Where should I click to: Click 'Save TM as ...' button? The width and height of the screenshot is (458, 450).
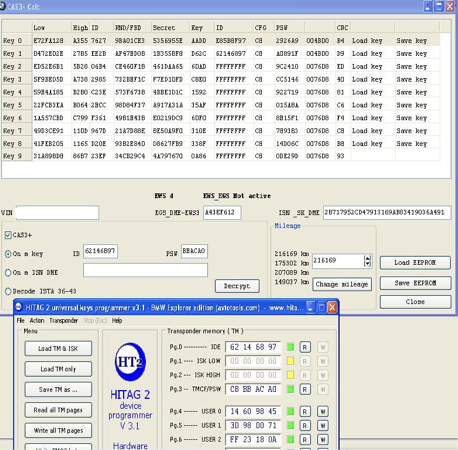coord(58,389)
